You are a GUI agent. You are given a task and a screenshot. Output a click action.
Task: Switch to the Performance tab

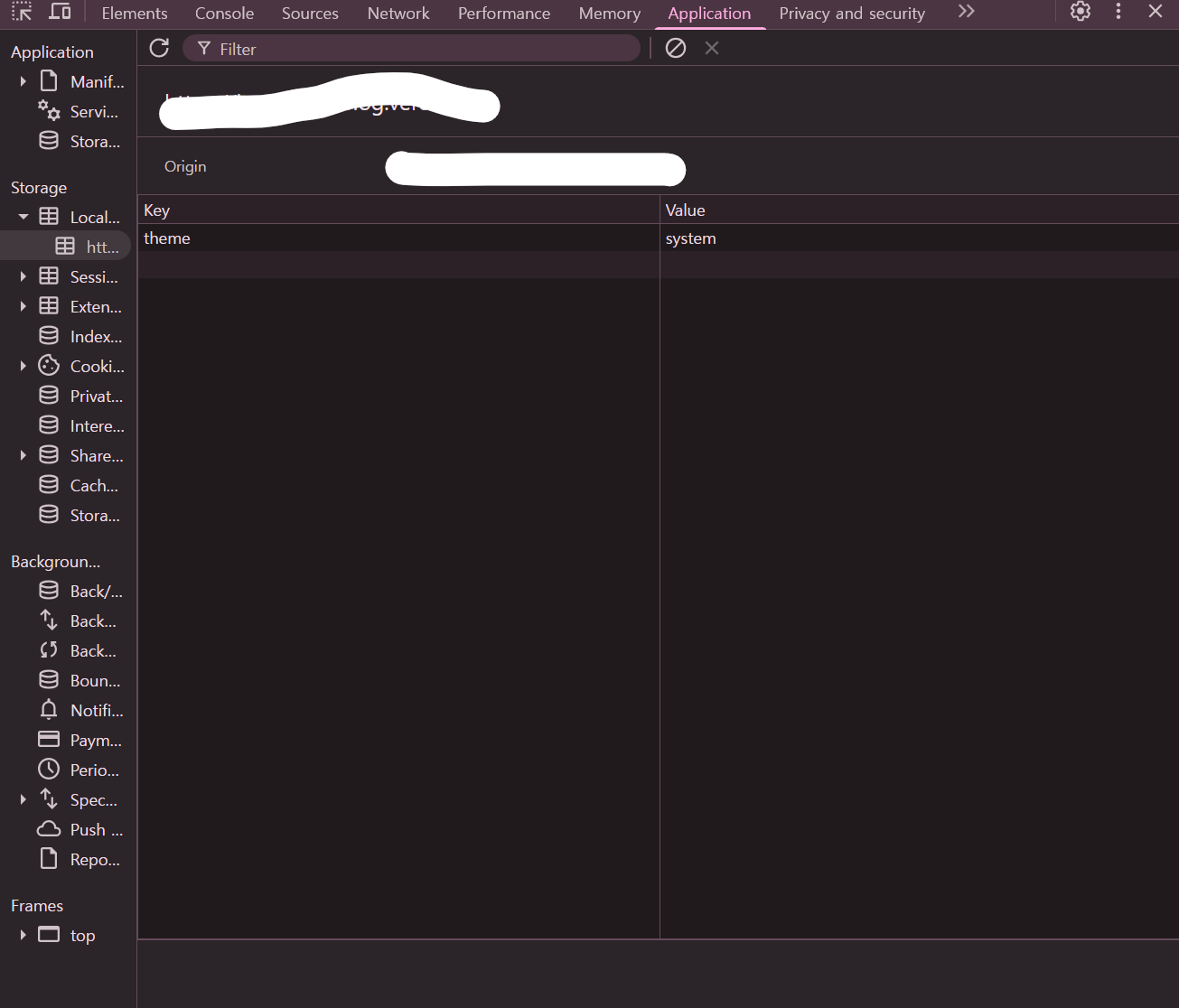coord(504,14)
